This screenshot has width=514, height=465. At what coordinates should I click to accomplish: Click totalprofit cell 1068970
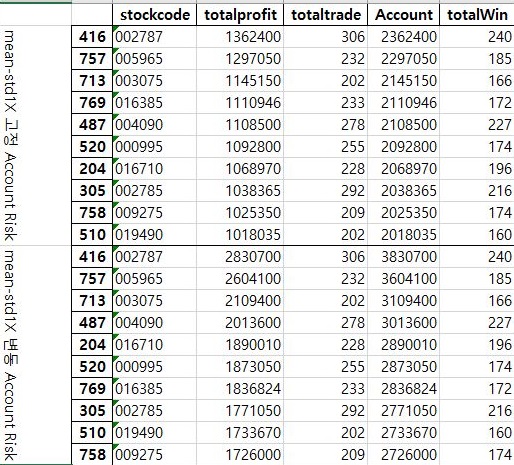click(240, 169)
